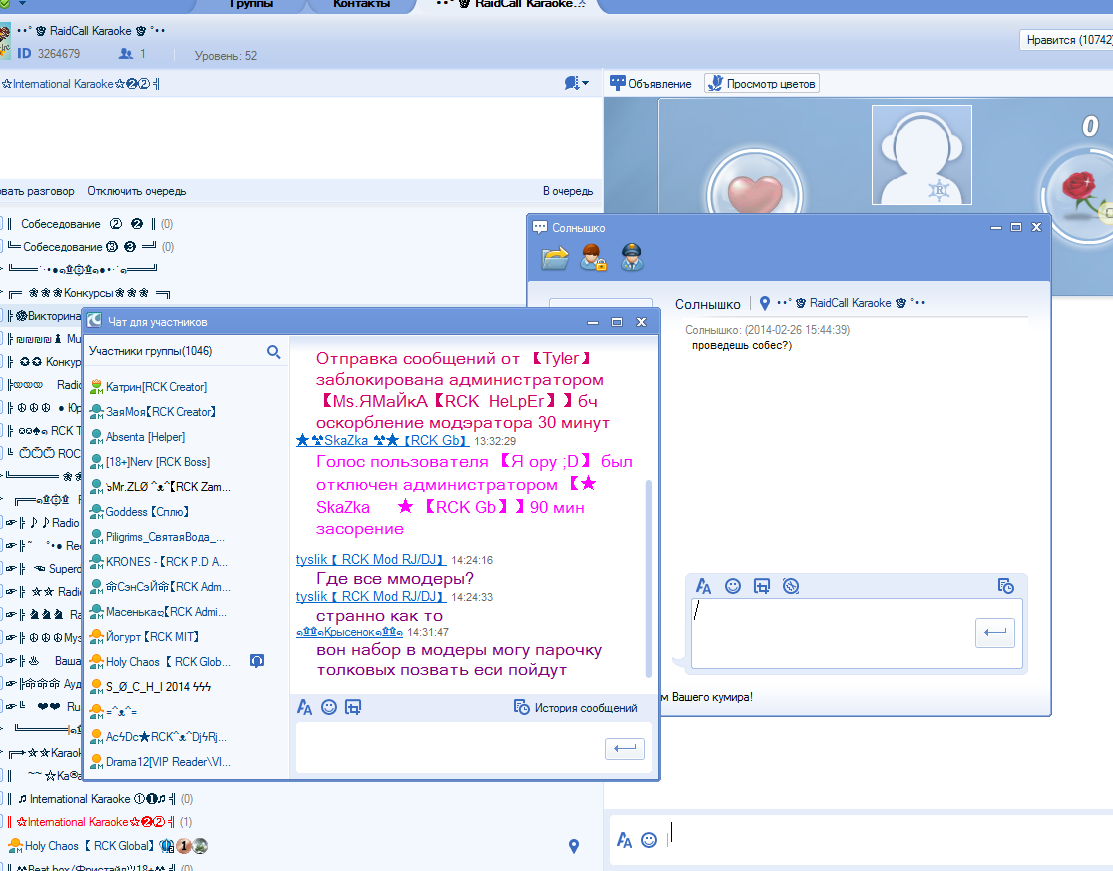
Task: Expand Конкурсы channel group
Action: pos(89,293)
